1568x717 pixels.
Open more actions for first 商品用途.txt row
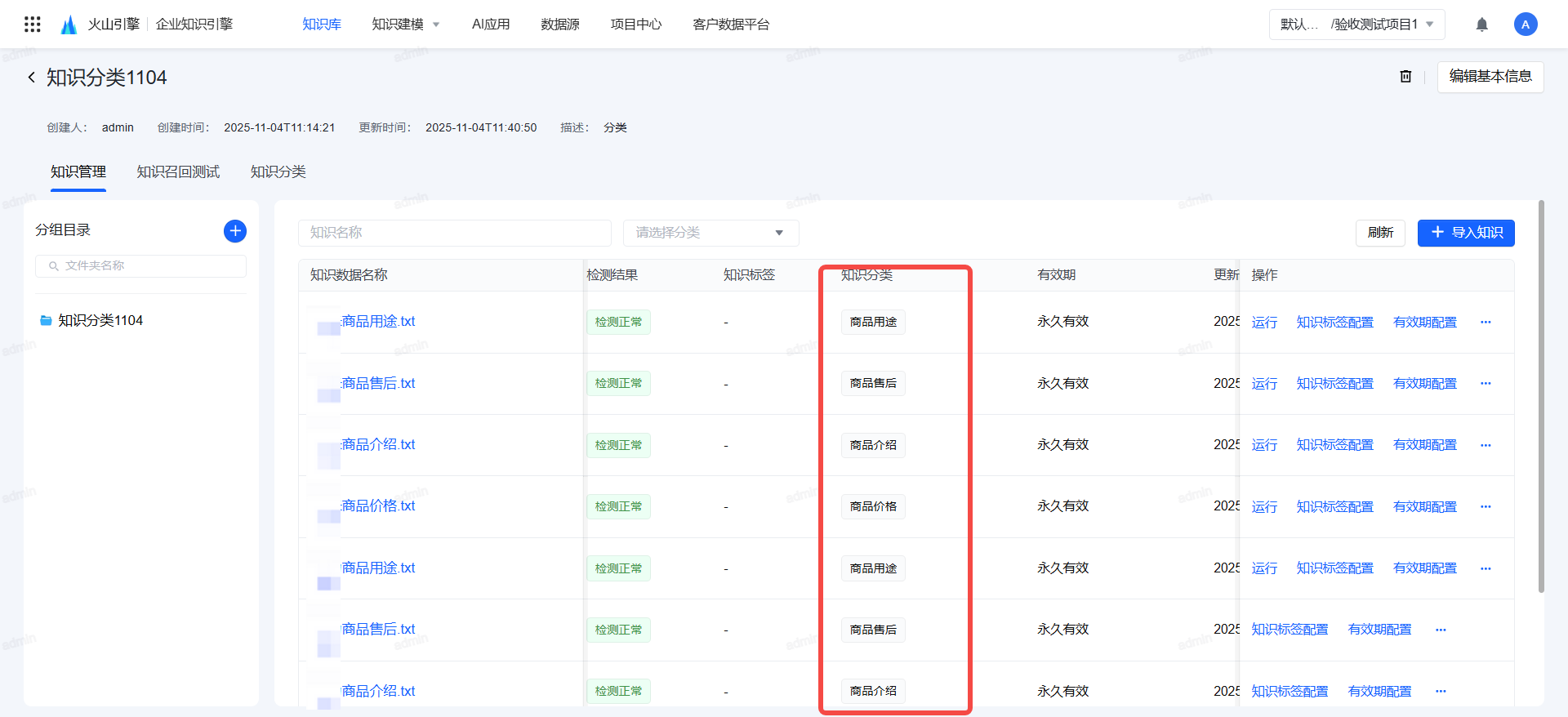pyautogui.click(x=1485, y=323)
